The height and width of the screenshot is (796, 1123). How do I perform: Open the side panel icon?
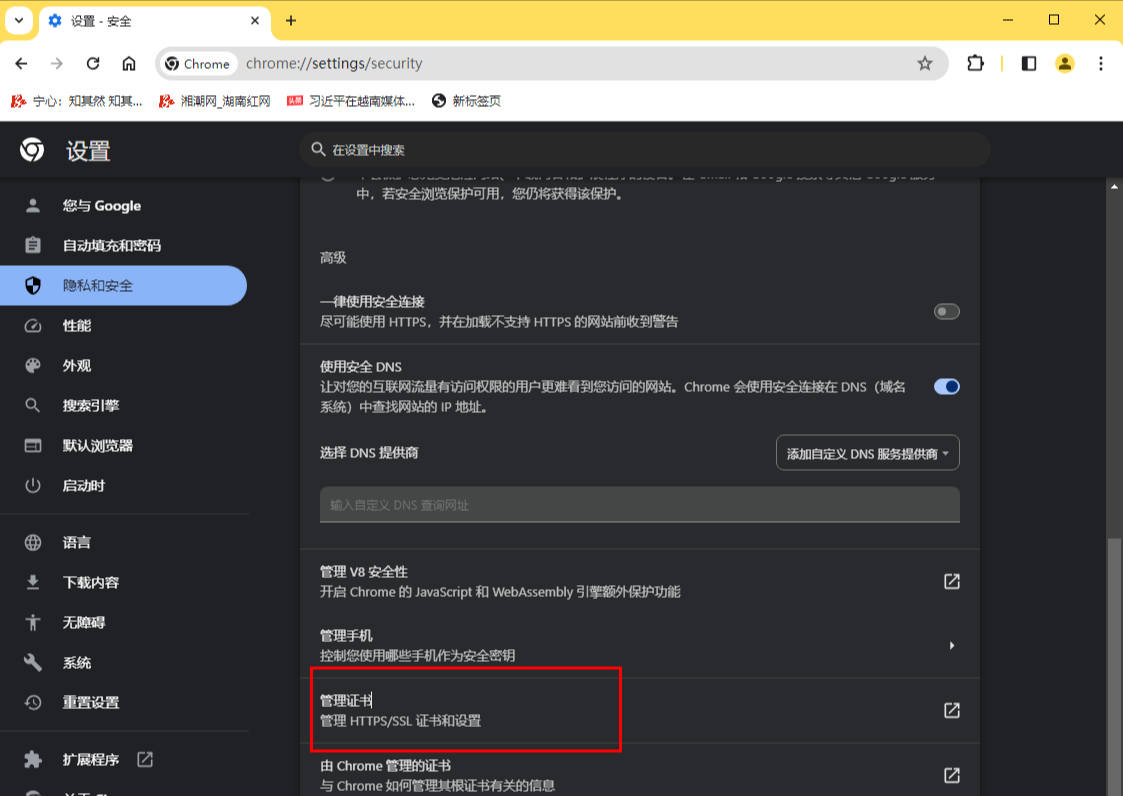pyautogui.click(x=1028, y=64)
